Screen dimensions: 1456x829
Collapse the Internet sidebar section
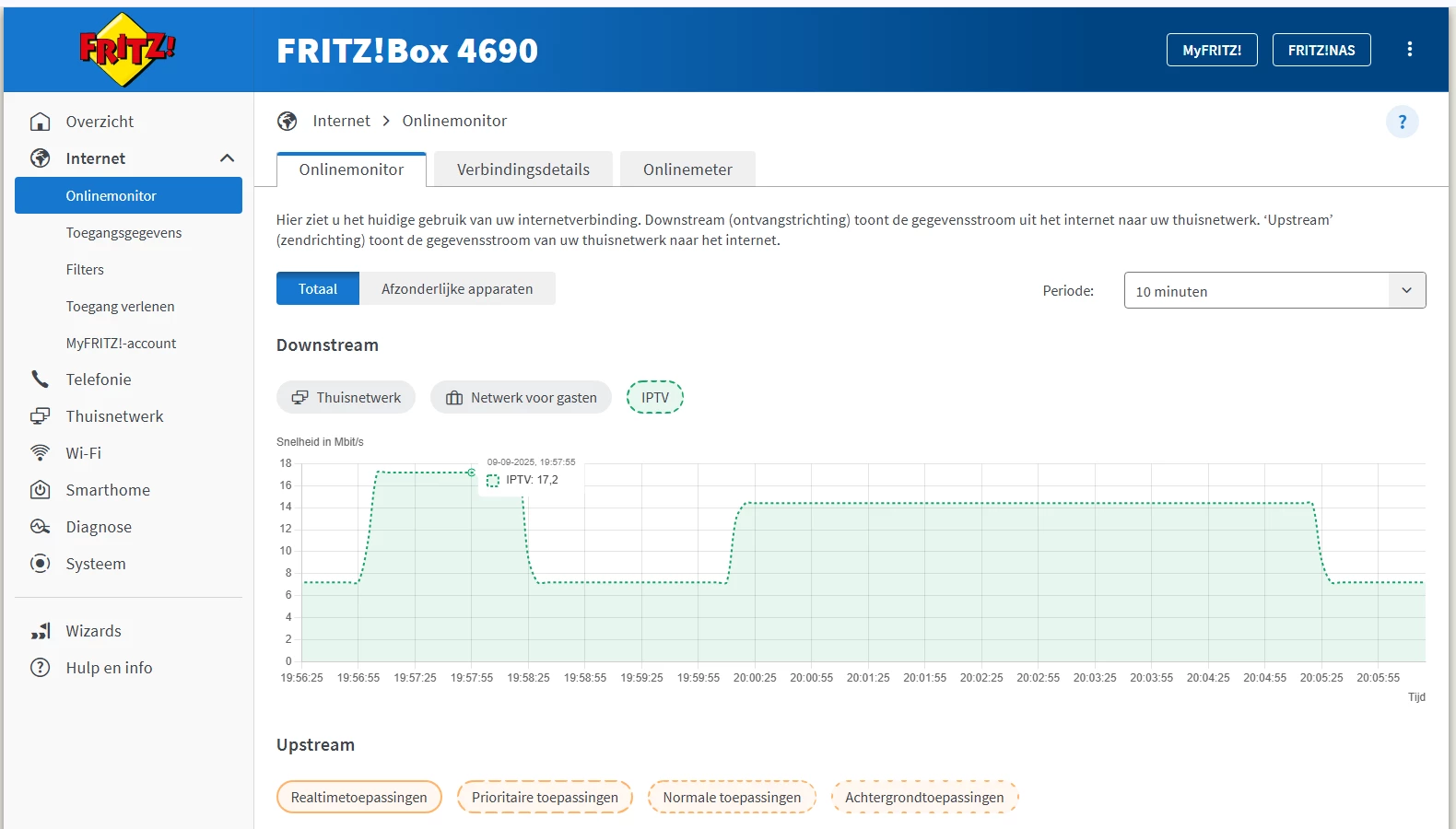point(227,158)
